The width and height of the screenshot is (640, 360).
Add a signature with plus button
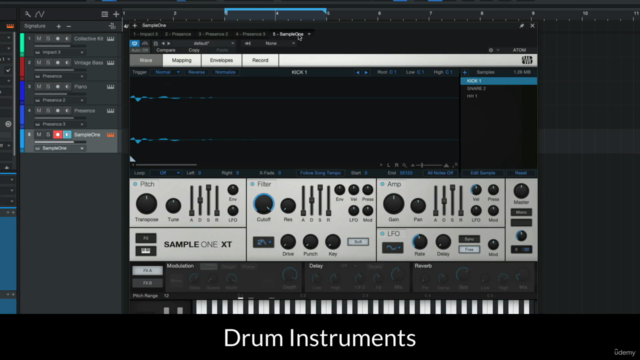(x=59, y=26)
